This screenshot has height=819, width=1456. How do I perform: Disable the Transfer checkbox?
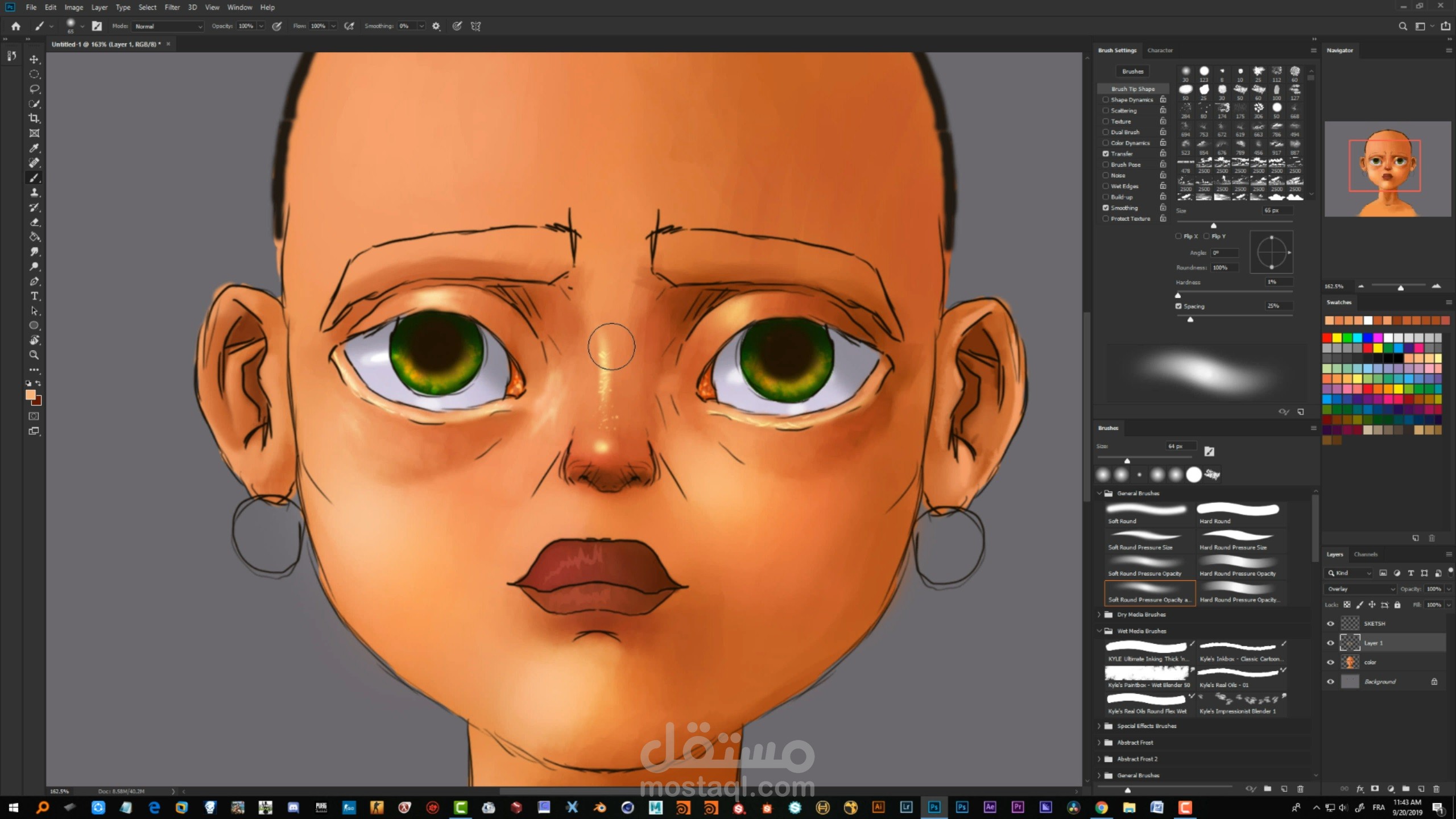coord(1106,154)
